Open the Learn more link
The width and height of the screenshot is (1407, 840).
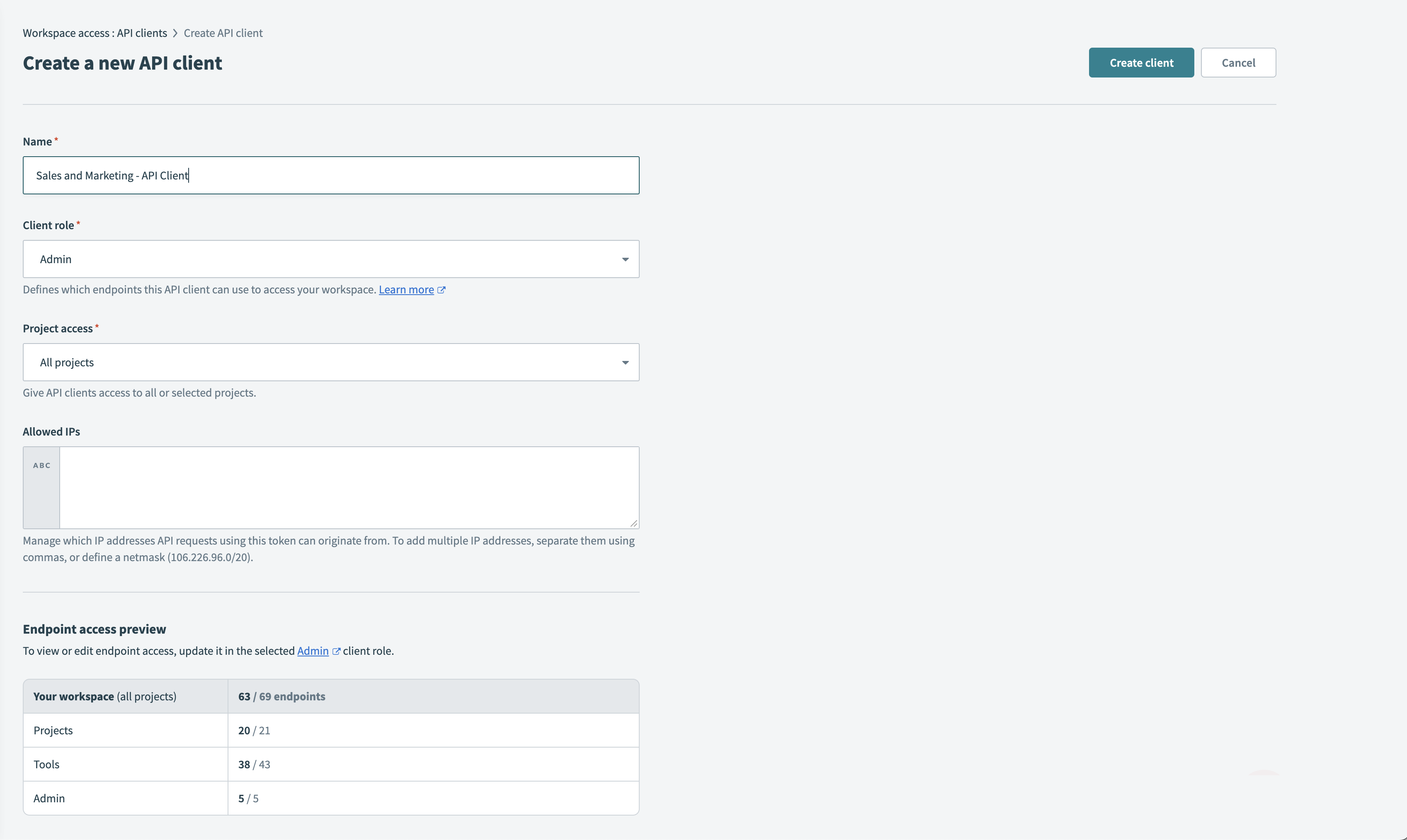[x=406, y=290]
